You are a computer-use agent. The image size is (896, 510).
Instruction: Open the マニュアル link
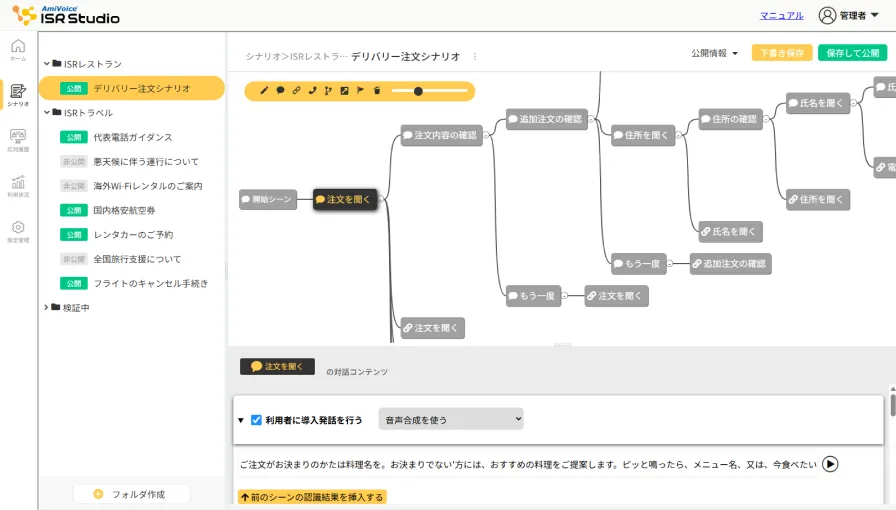pos(781,15)
